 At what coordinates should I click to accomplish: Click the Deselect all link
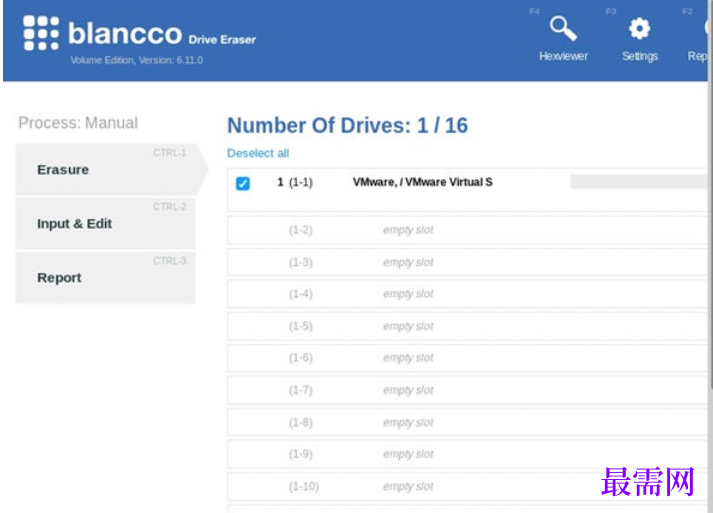point(258,153)
